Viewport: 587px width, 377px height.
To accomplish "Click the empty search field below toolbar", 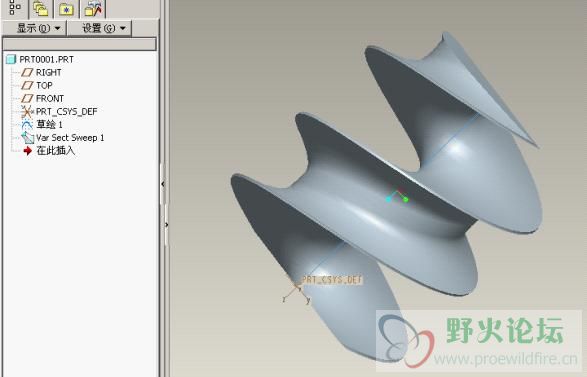I will (79, 44).
